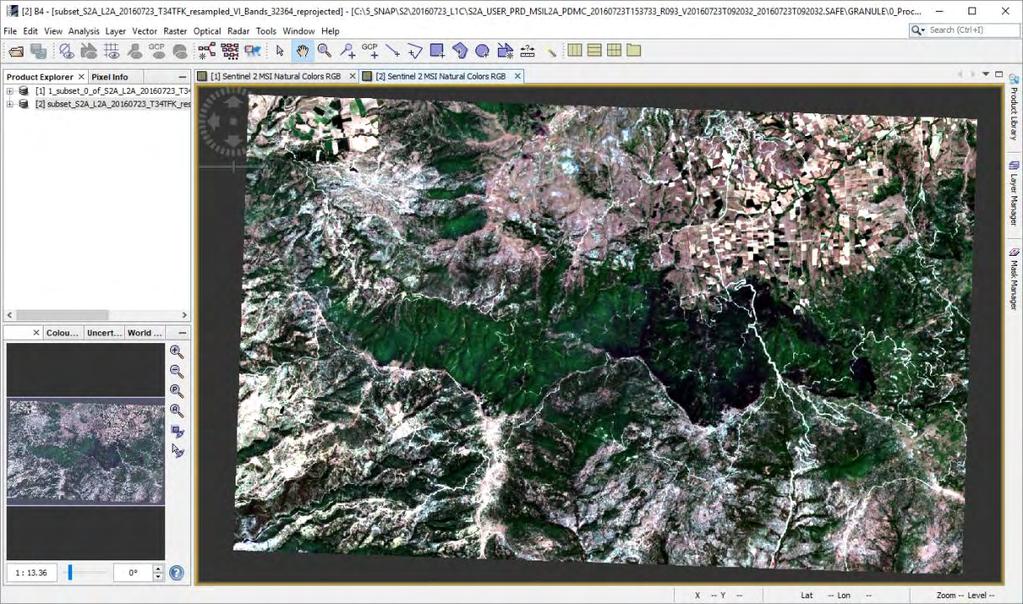
Task: Select product [2] subset_S2A_L2A in tree
Action: click(x=112, y=104)
